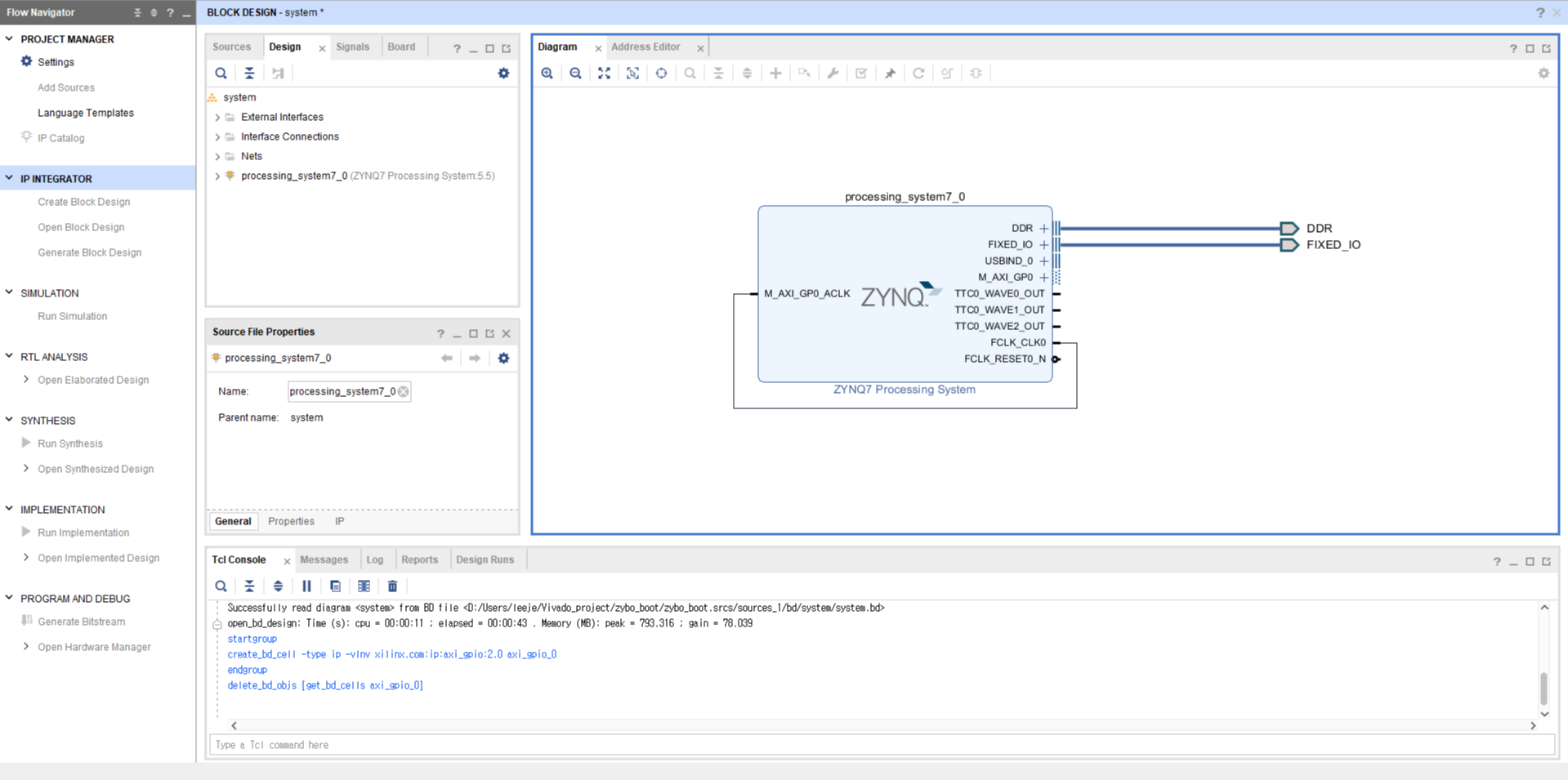Click Generate Bitstream
The image size is (1568, 780).
pyautogui.click(x=81, y=622)
